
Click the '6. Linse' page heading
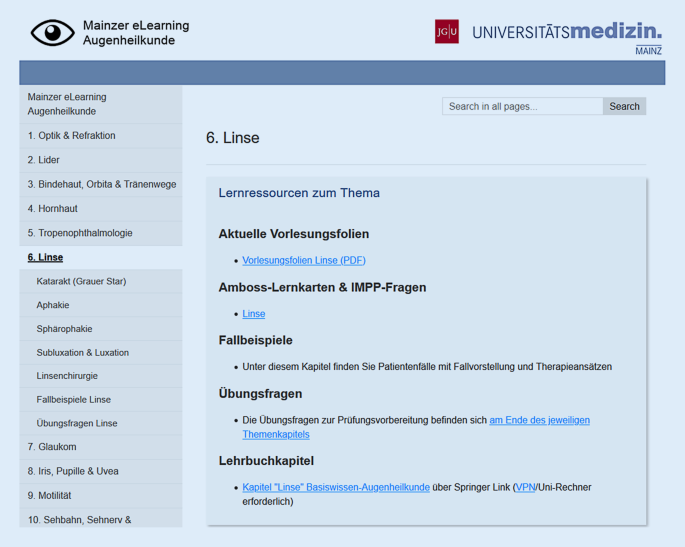[x=232, y=138]
